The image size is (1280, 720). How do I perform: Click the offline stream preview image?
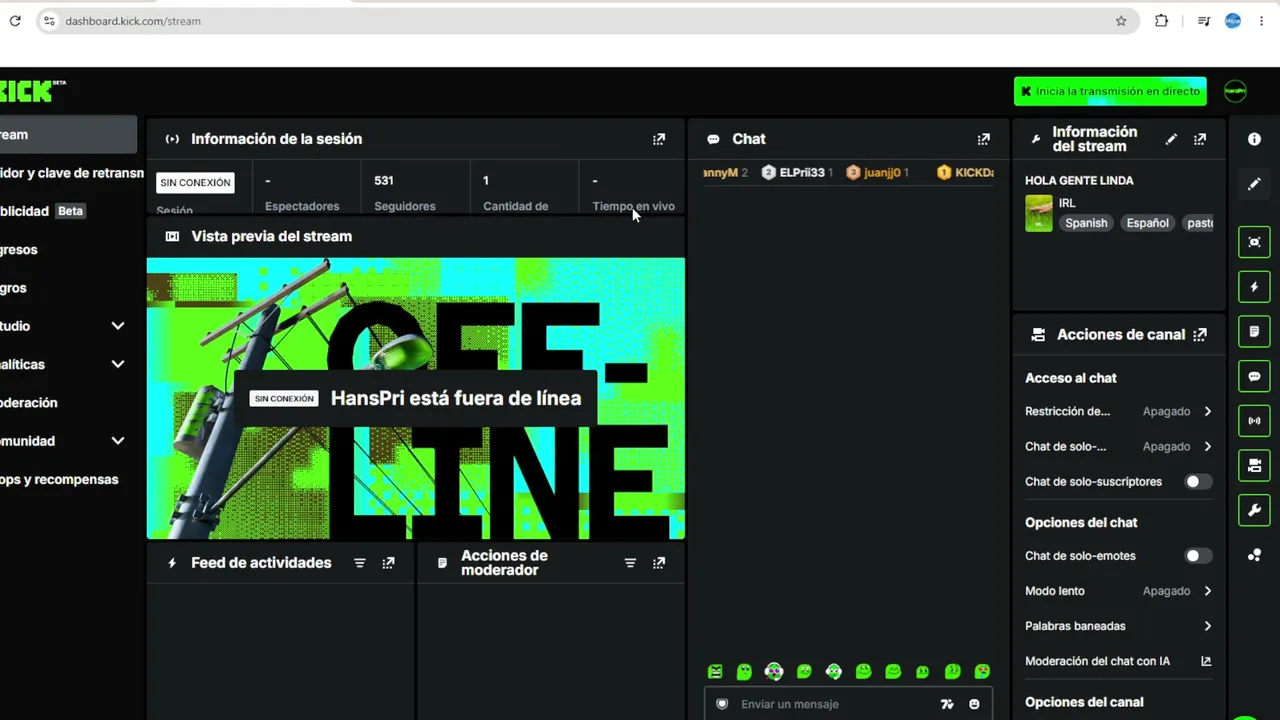(416, 399)
